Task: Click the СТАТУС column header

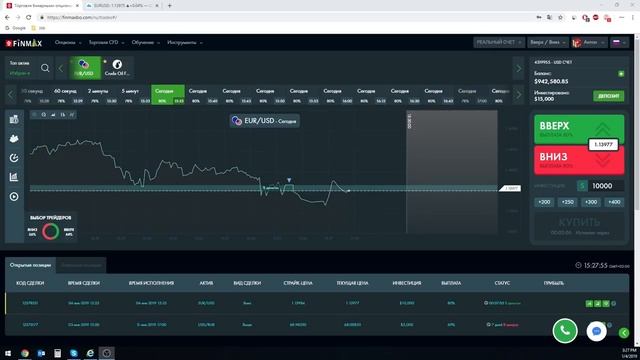Action: [502, 283]
